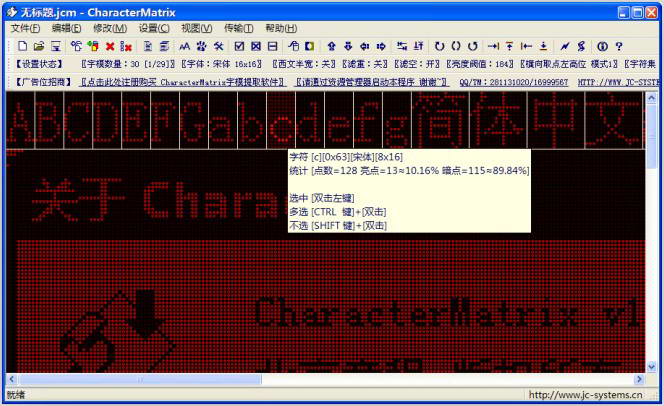Click the paw-print toolbar icon

201,46
